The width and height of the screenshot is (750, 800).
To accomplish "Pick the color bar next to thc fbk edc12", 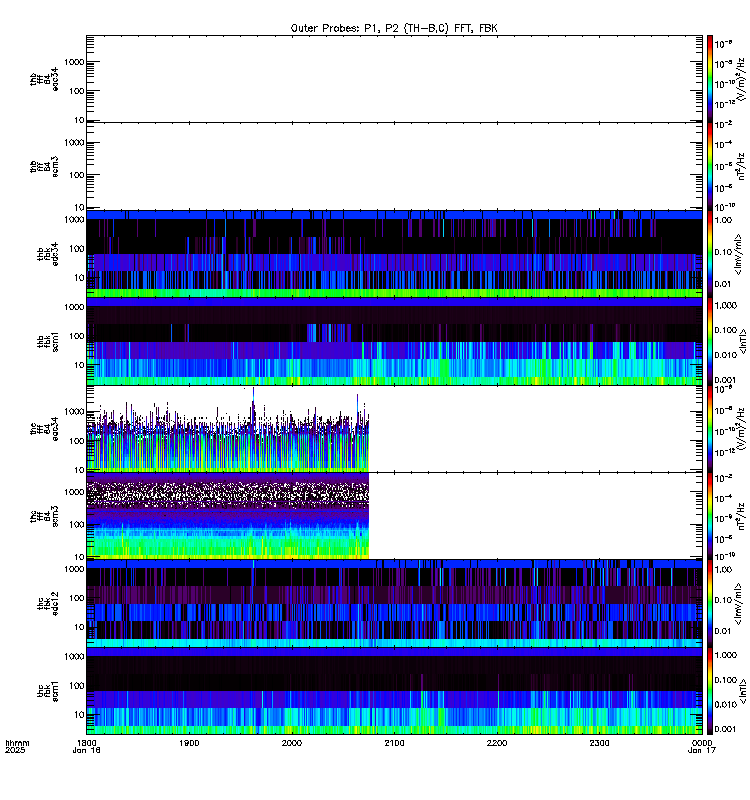I will pos(710,604).
